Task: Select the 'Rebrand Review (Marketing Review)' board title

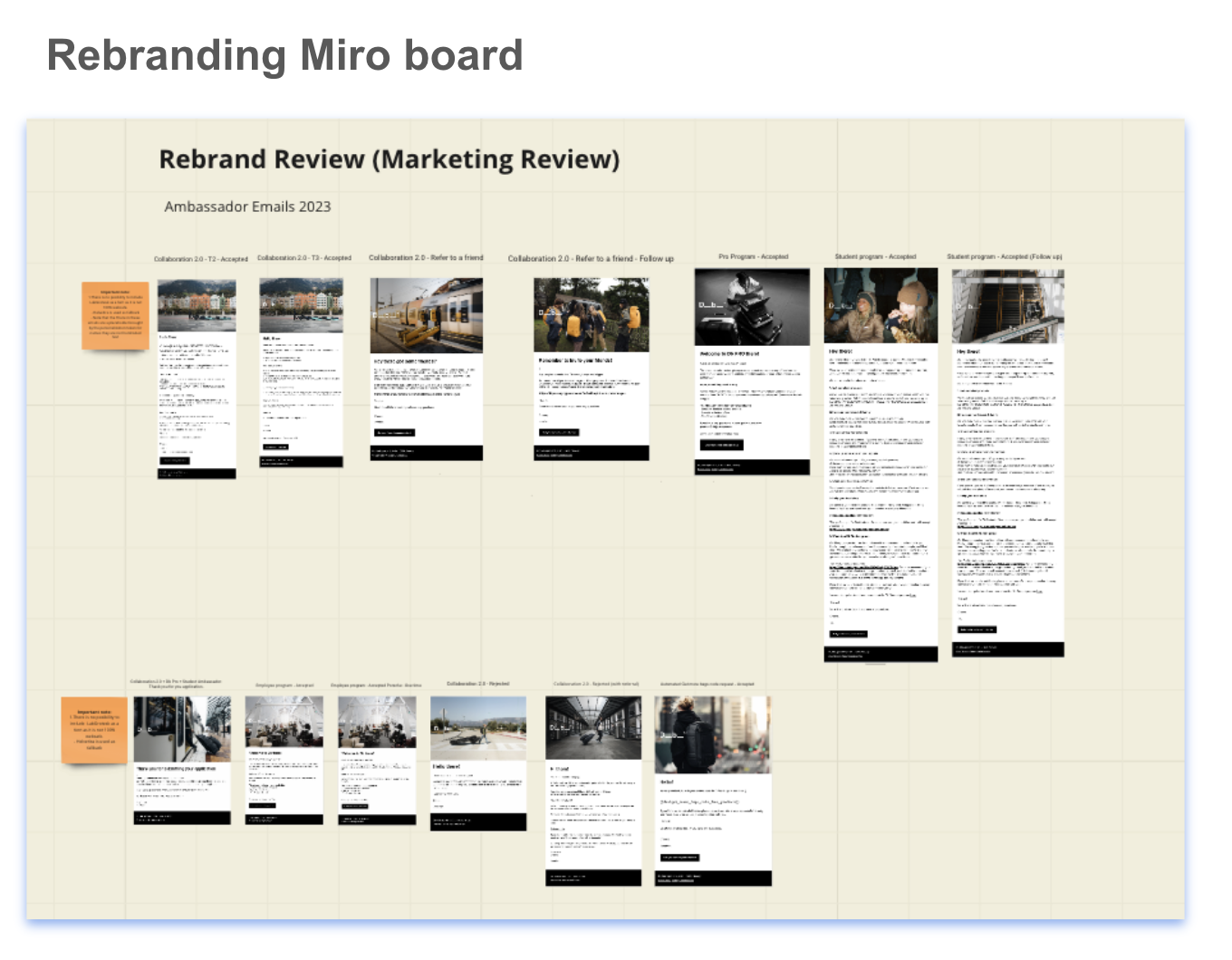Action: pos(390,159)
